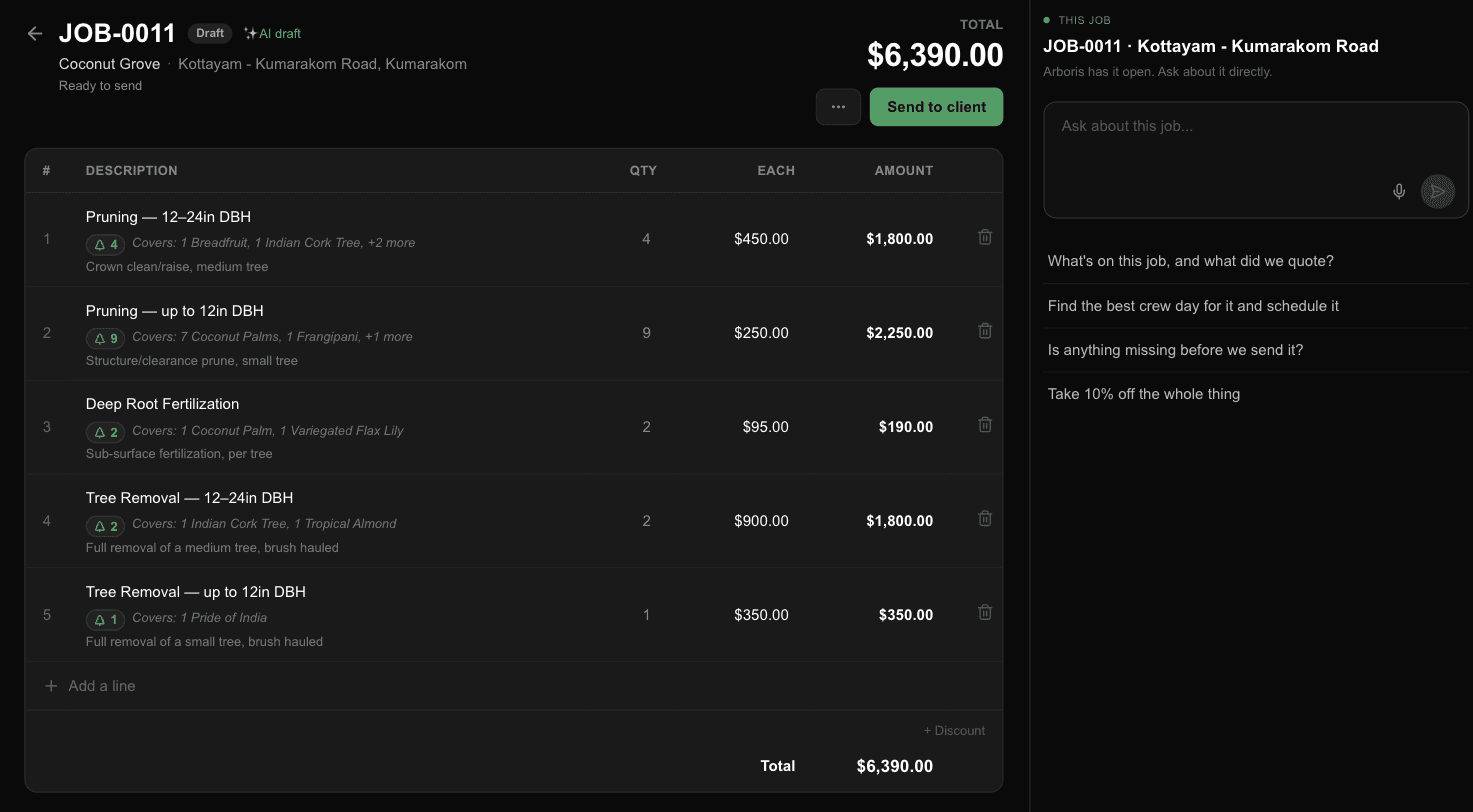Click the AI draft sparkle label
Screen dimensions: 1473x812
[x=272, y=33]
